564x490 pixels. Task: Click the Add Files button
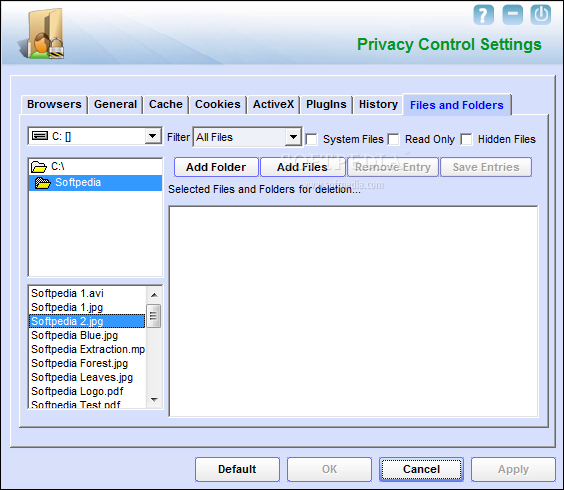point(302,167)
